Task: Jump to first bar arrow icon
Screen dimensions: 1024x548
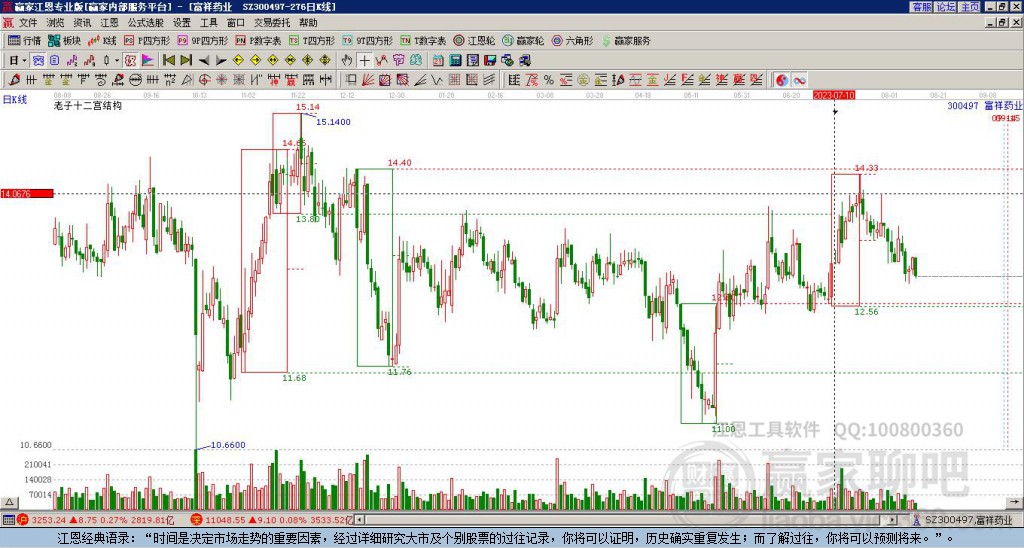Action: (x=168, y=61)
